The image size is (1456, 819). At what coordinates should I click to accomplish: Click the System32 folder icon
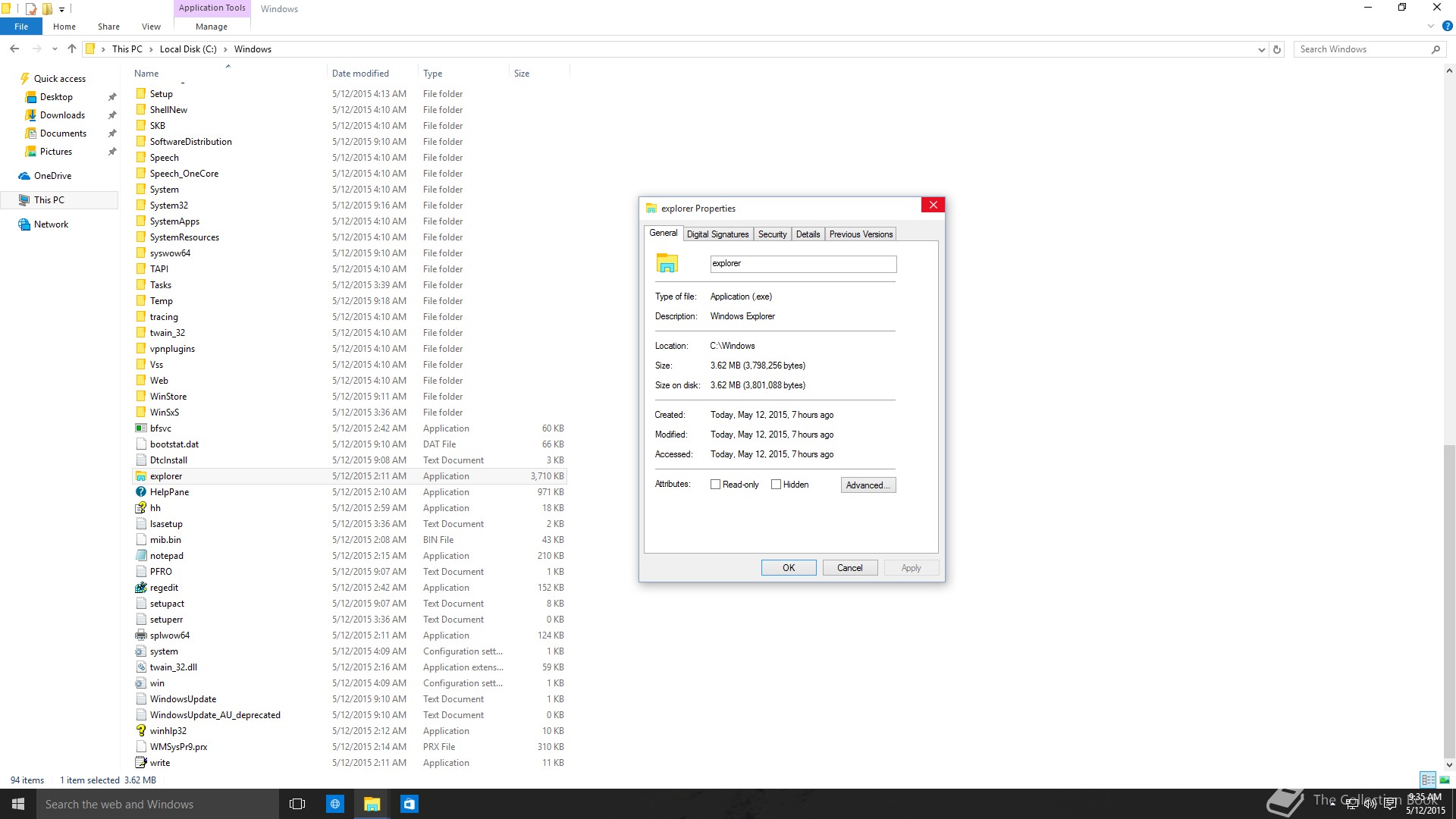(x=140, y=206)
